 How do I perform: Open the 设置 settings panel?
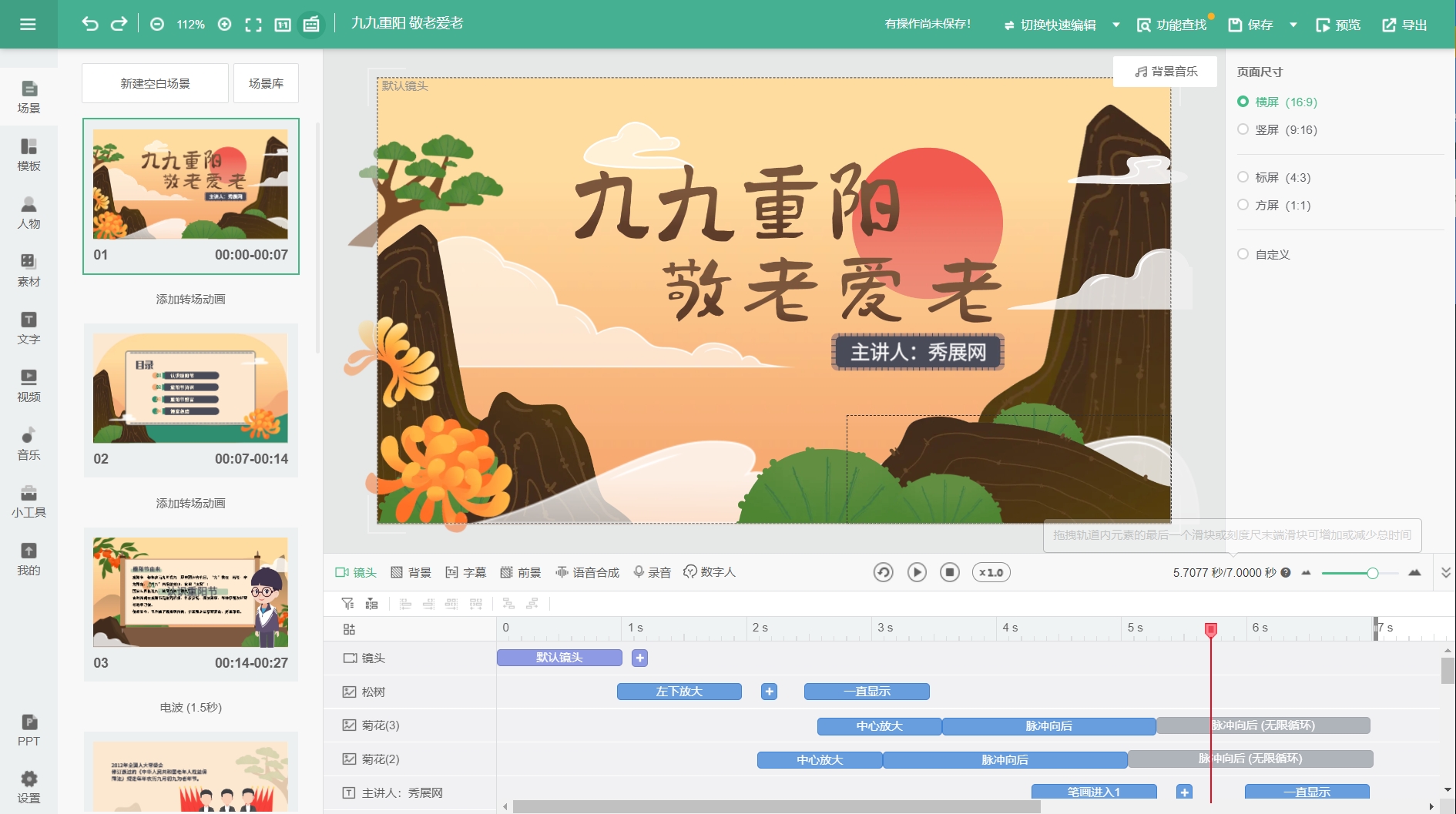point(29,787)
